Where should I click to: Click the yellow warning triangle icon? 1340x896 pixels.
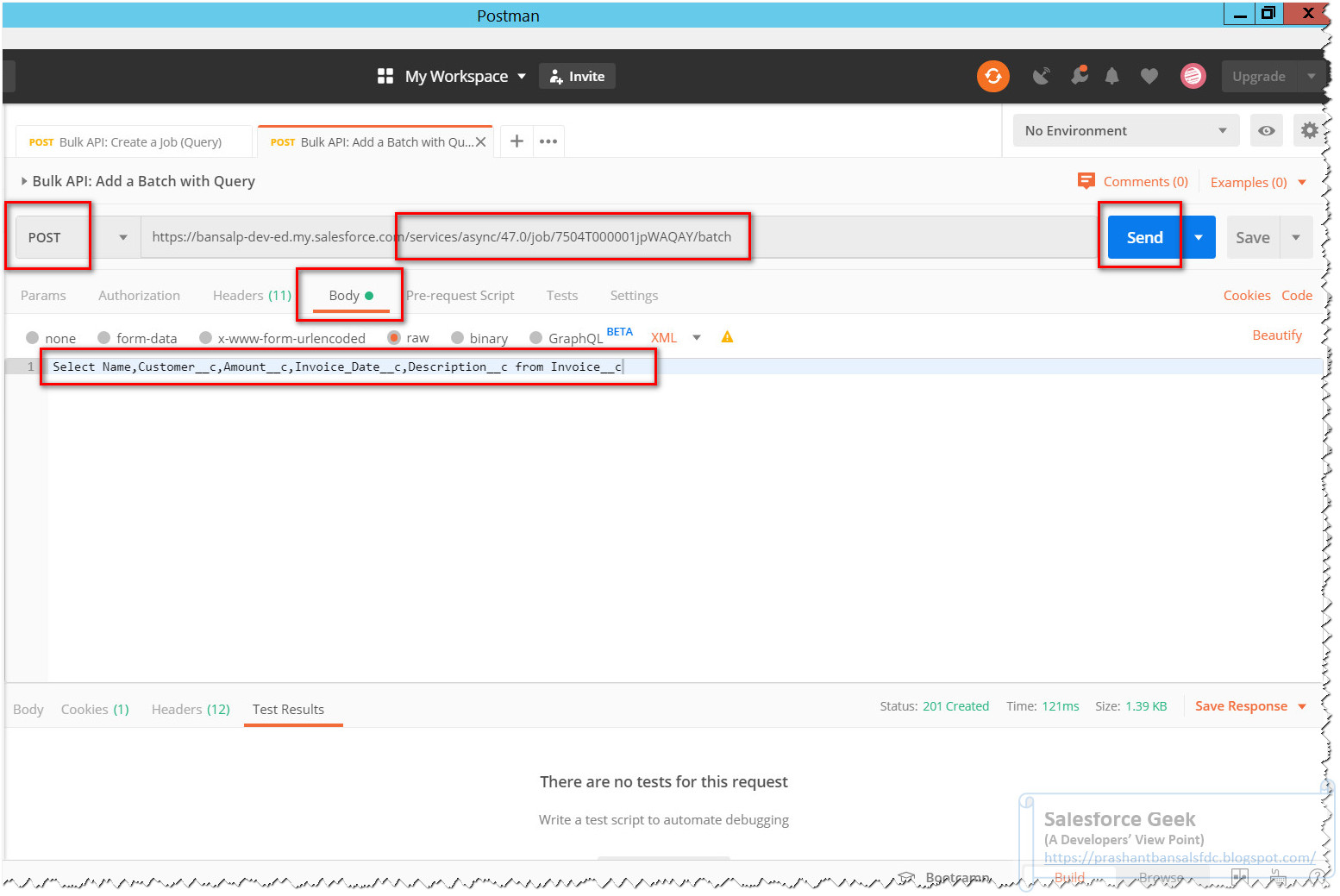click(727, 337)
